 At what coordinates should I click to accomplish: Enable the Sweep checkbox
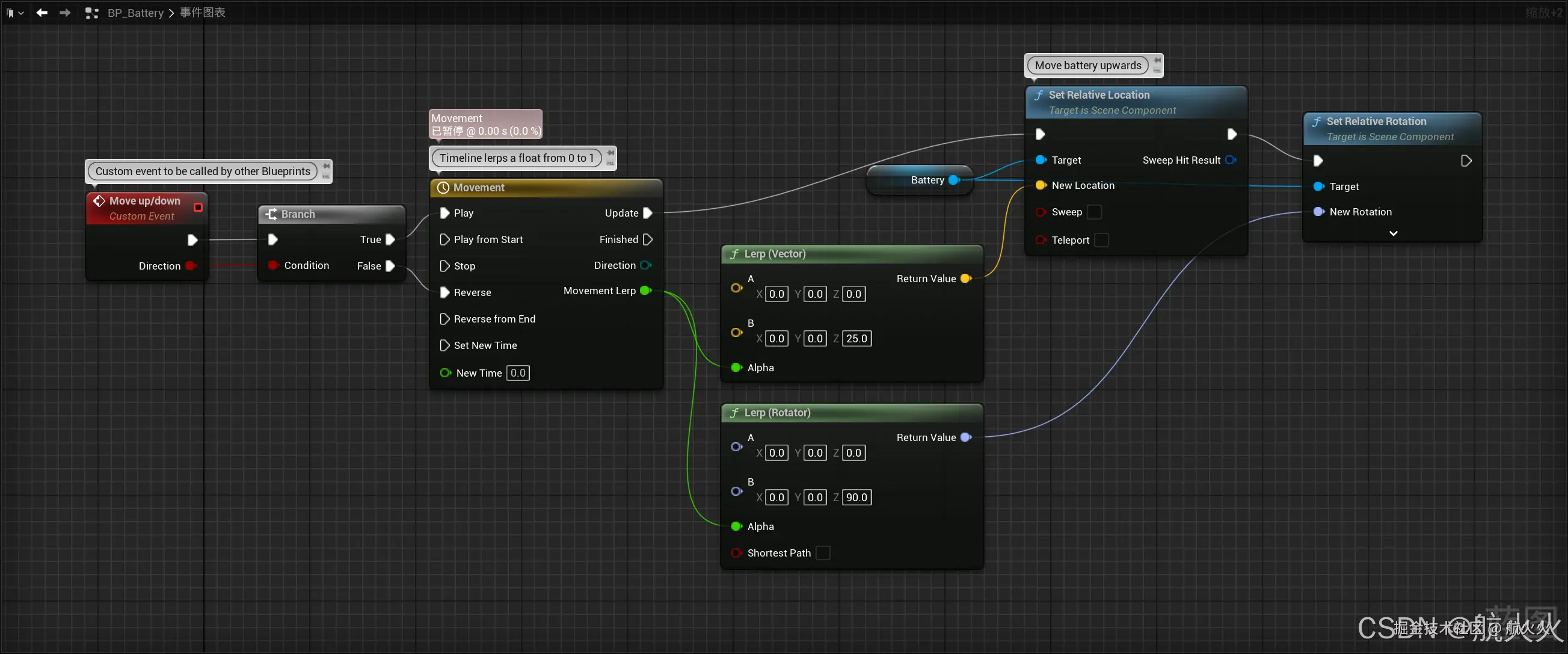pos(1094,212)
